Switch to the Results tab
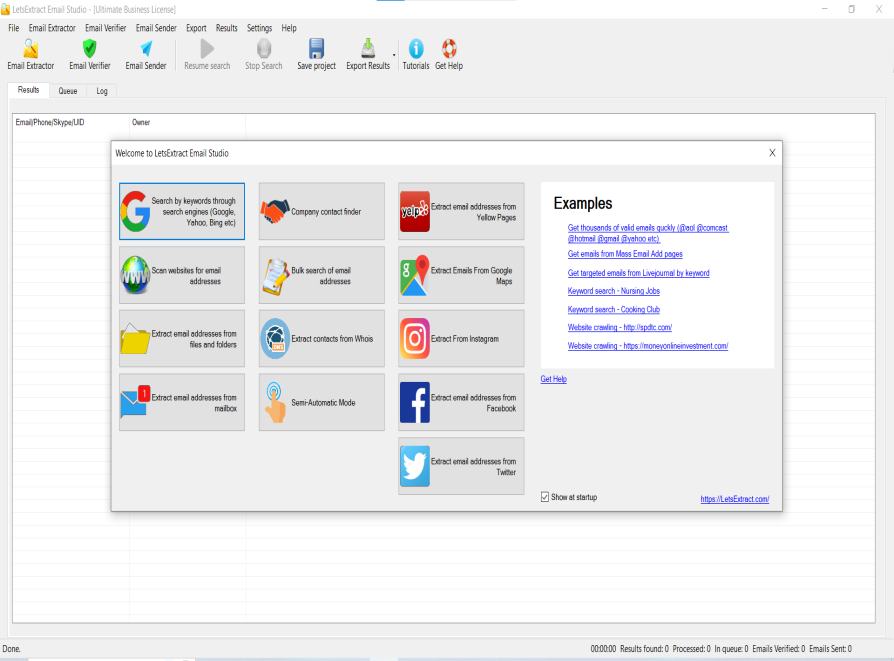 pyautogui.click(x=29, y=90)
